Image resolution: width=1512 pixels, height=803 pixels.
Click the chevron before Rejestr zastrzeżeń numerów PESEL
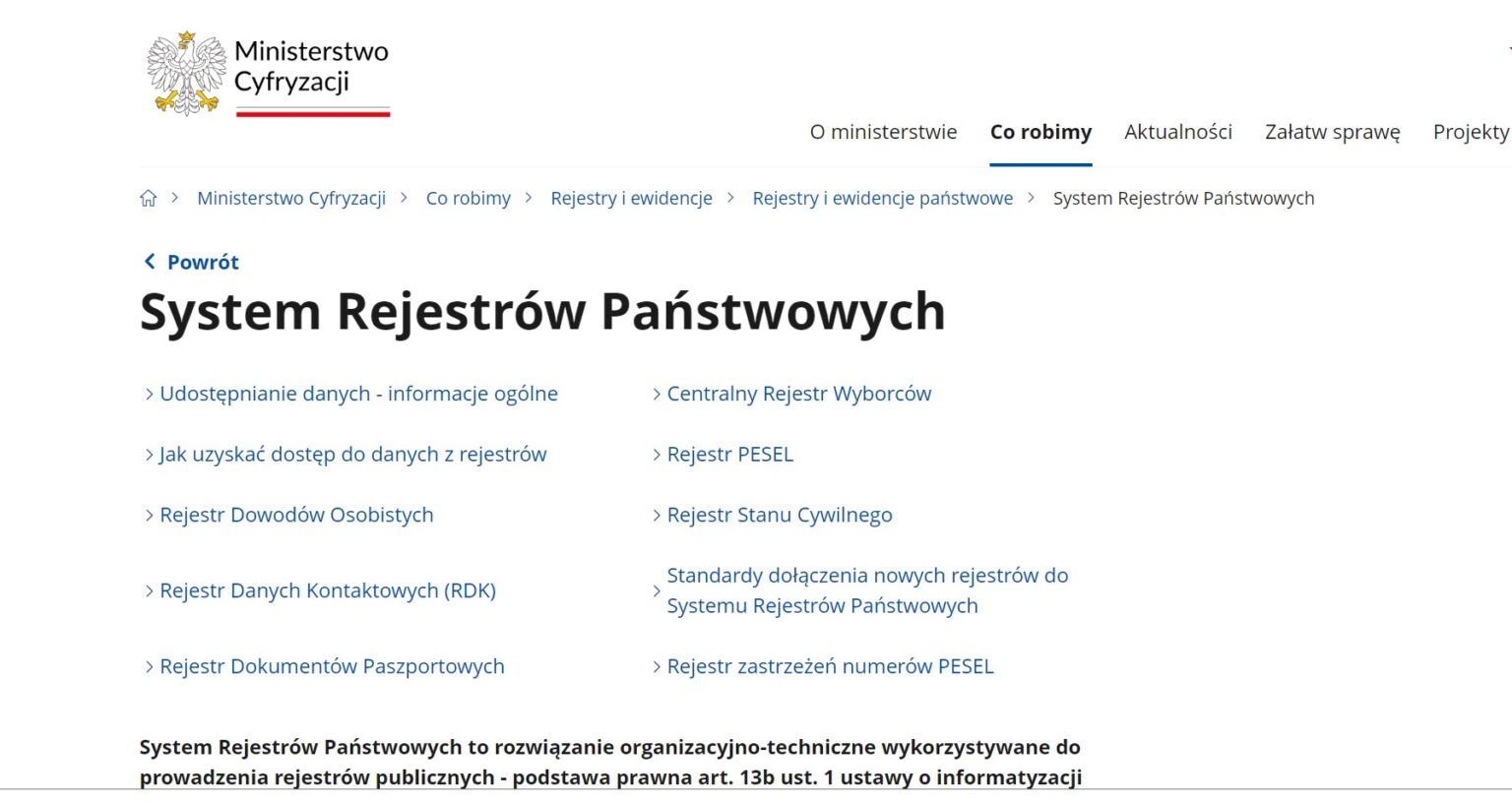pyautogui.click(x=657, y=666)
